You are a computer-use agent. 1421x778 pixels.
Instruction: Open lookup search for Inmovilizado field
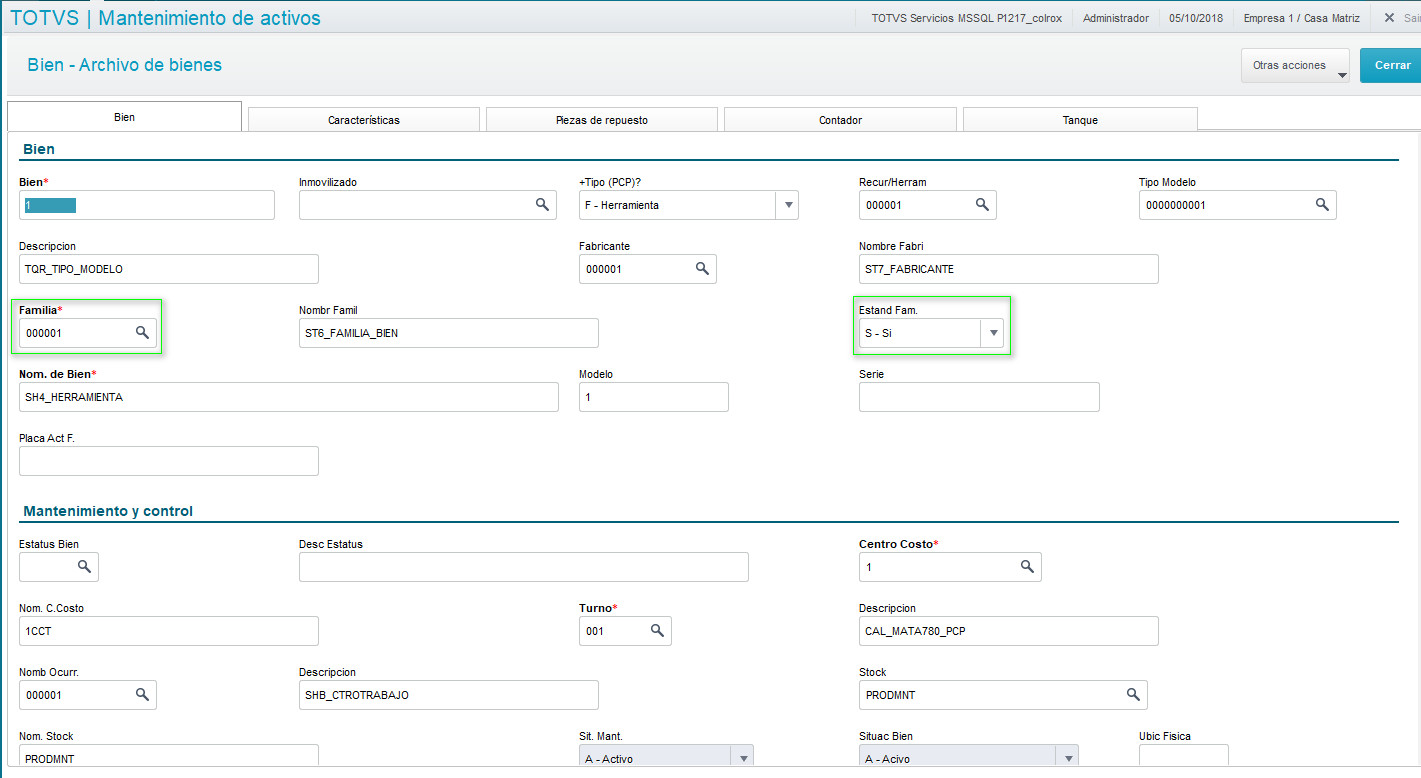542,205
